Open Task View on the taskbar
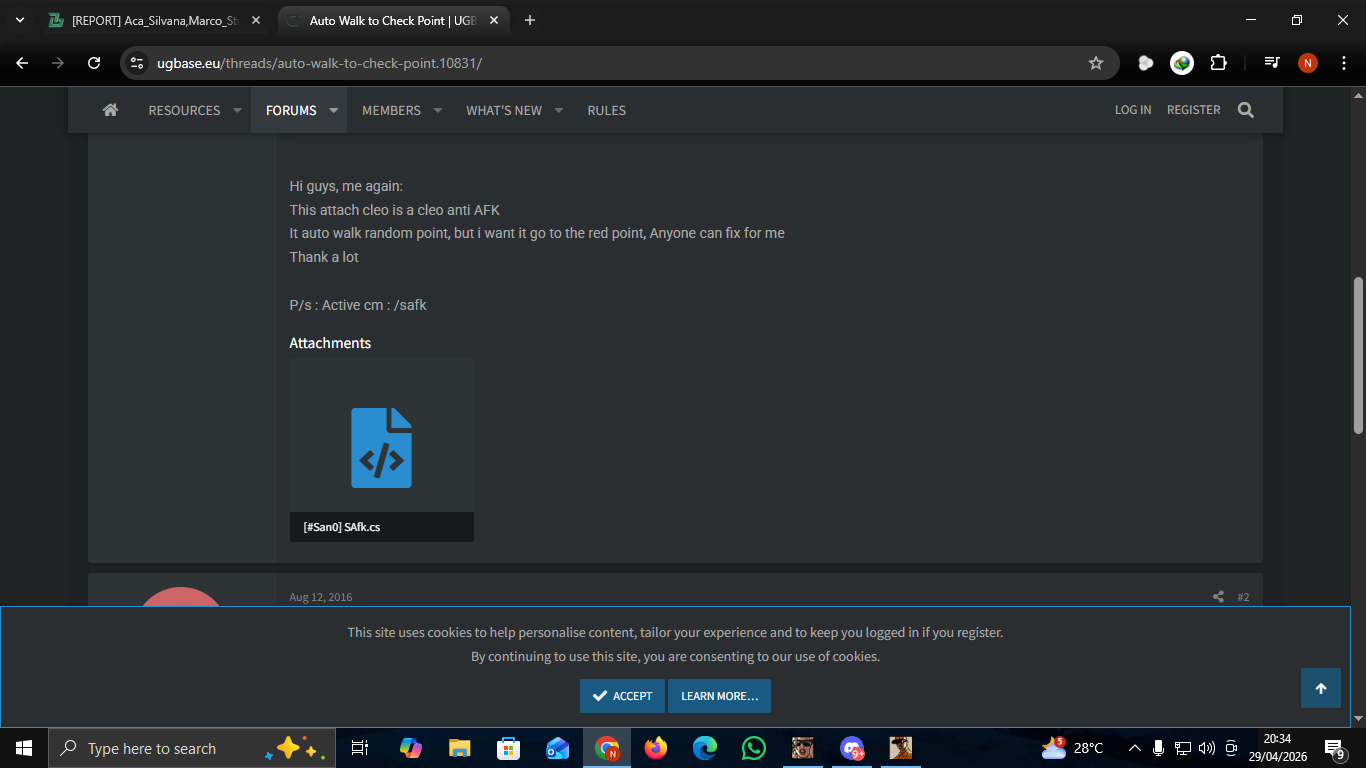Viewport: 1366px width, 768px height. tap(360, 748)
